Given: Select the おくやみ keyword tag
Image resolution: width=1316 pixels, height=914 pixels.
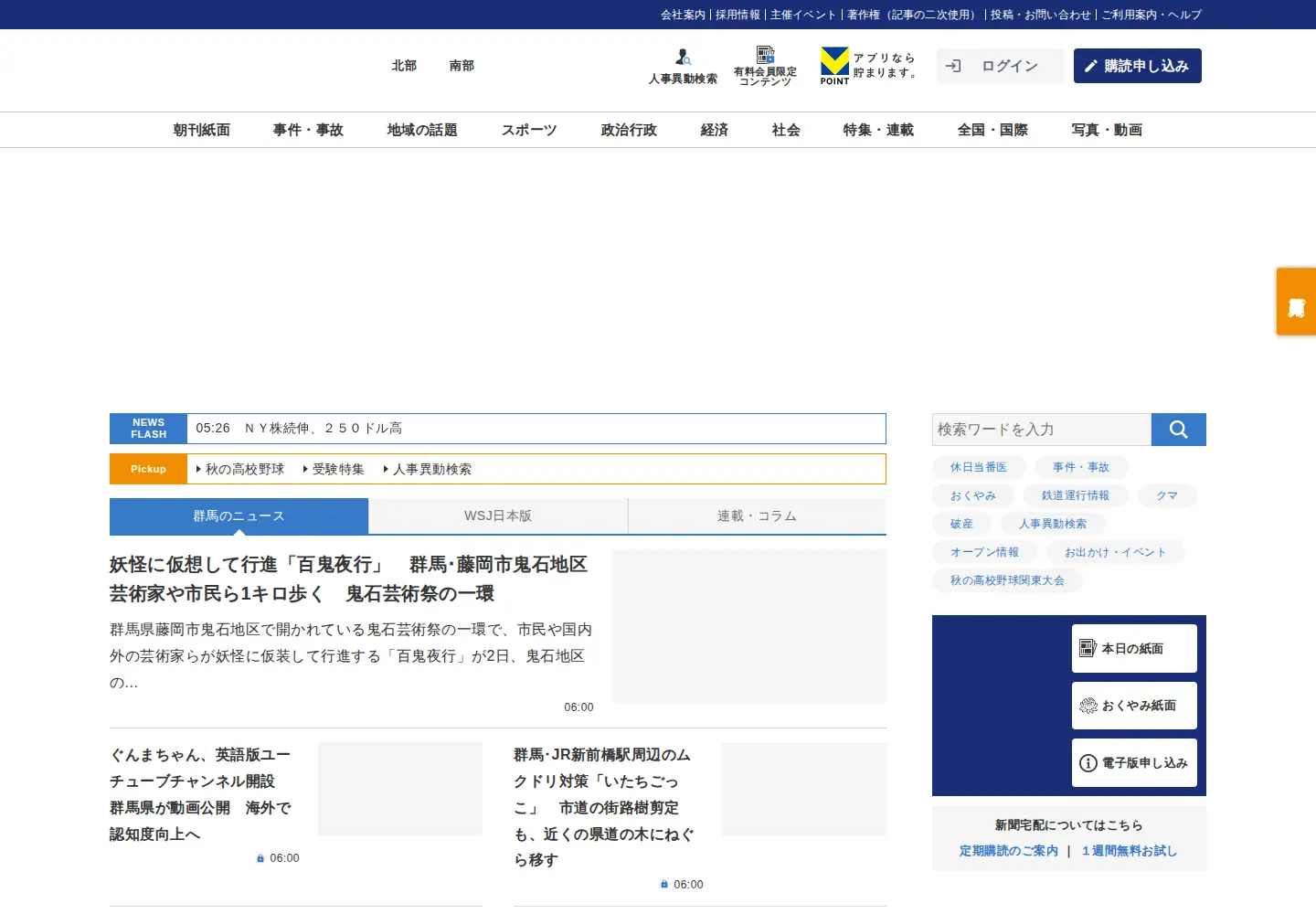Looking at the screenshot, I should 973,495.
